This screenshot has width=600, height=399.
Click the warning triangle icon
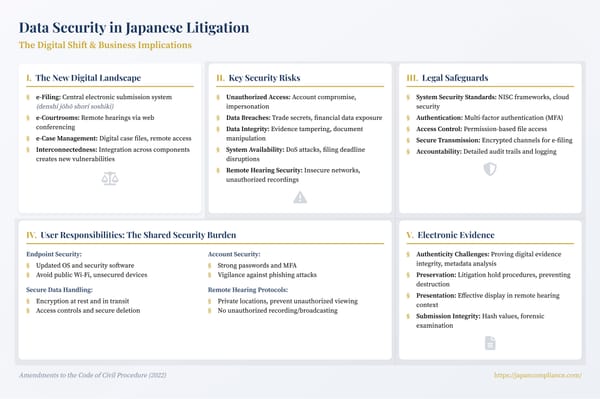[300, 197]
